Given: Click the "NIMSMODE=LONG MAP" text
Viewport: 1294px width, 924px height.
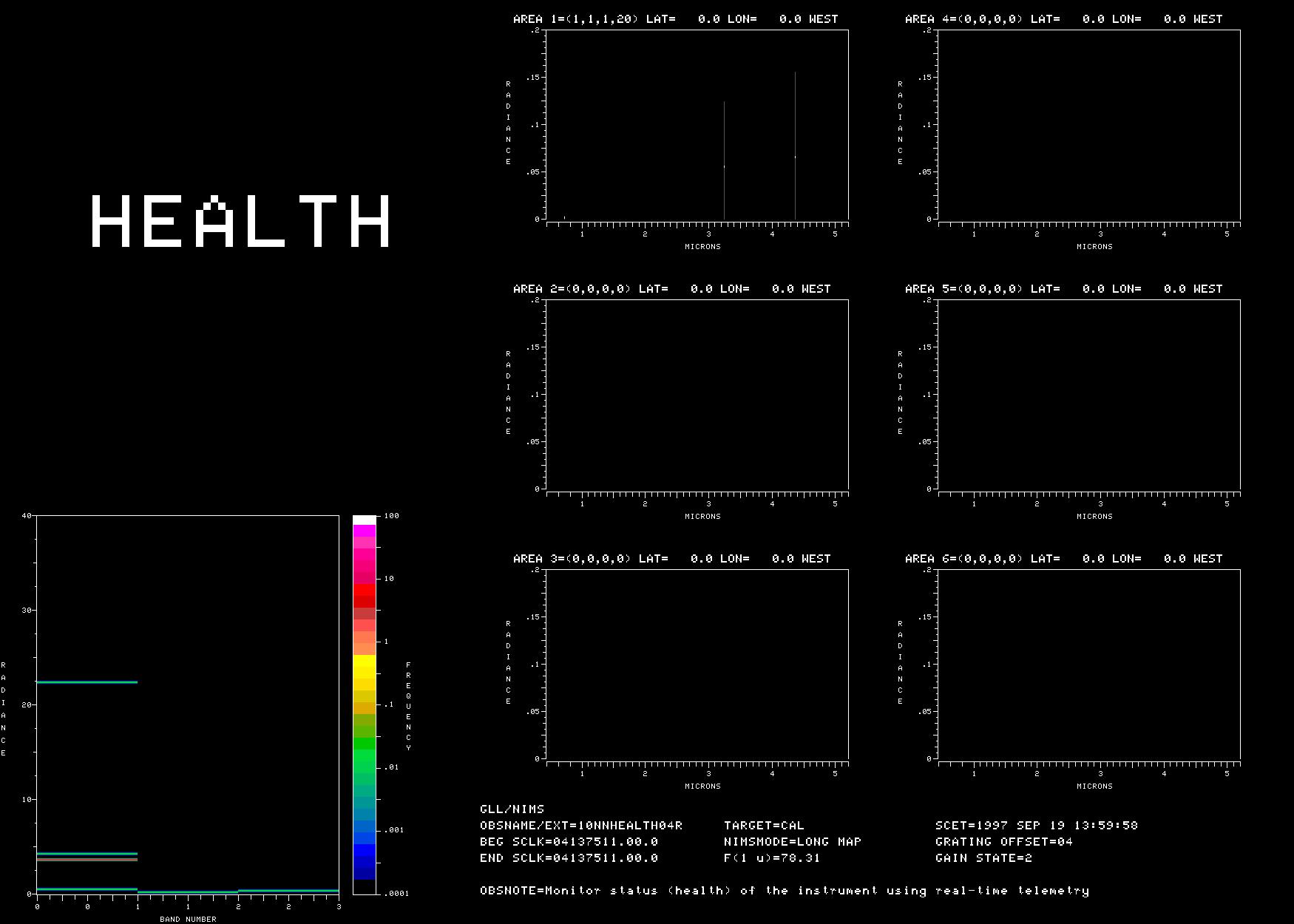Looking at the screenshot, I should tap(793, 842).
